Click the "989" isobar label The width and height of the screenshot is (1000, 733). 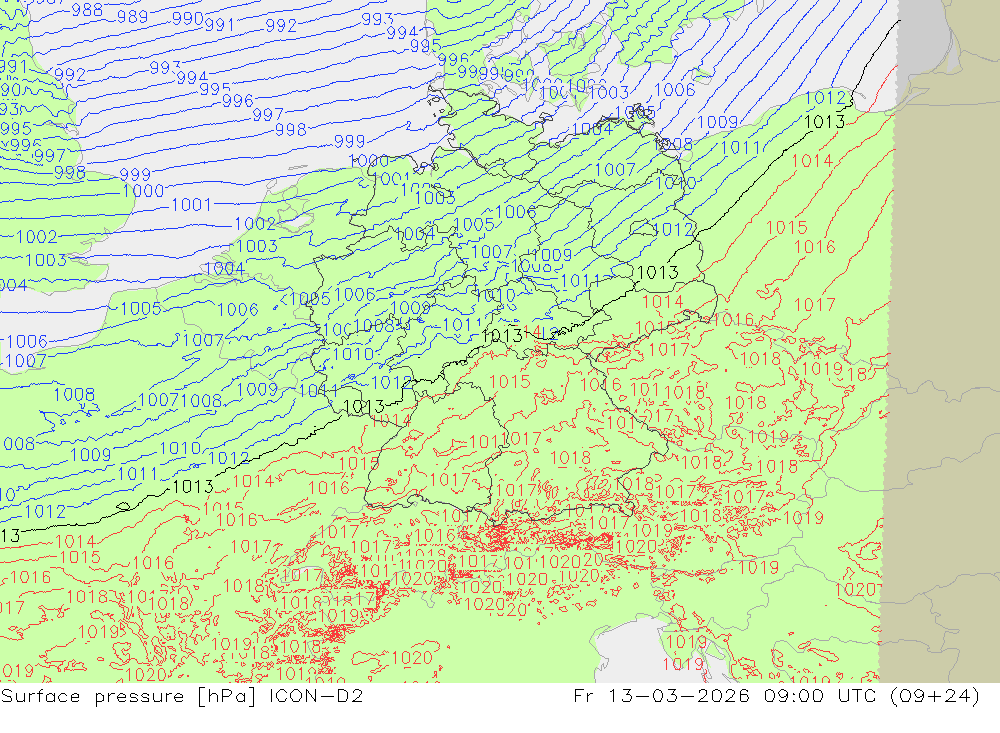point(133,16)
